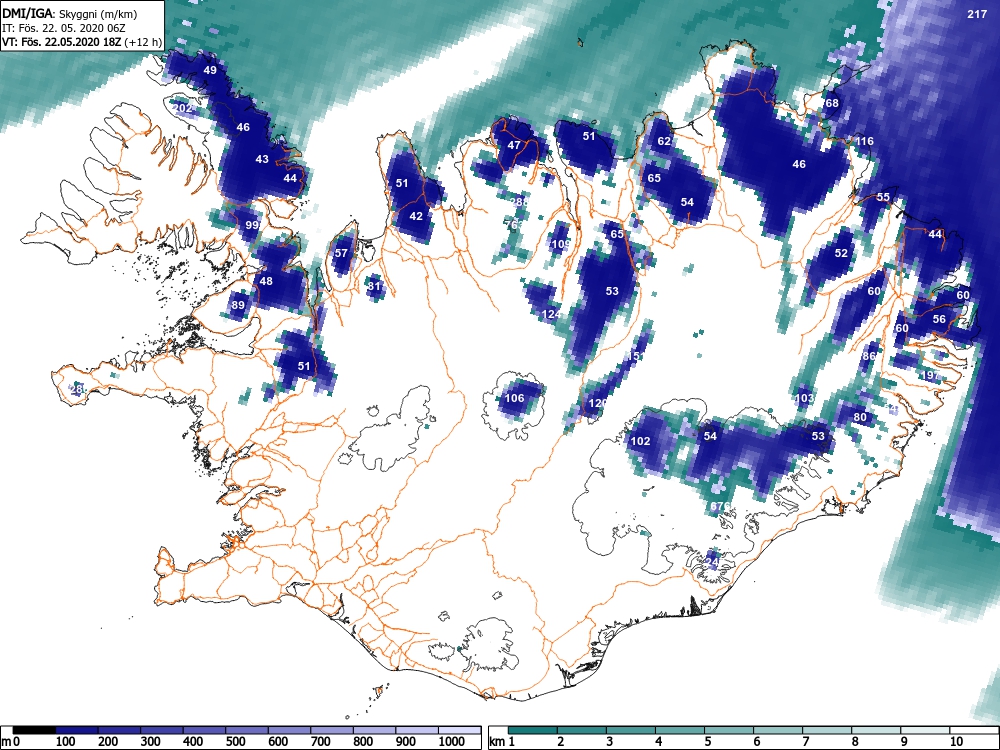Click the km 10 legend label
This screenshot has height=750, width=1000.
coord(956,741)
